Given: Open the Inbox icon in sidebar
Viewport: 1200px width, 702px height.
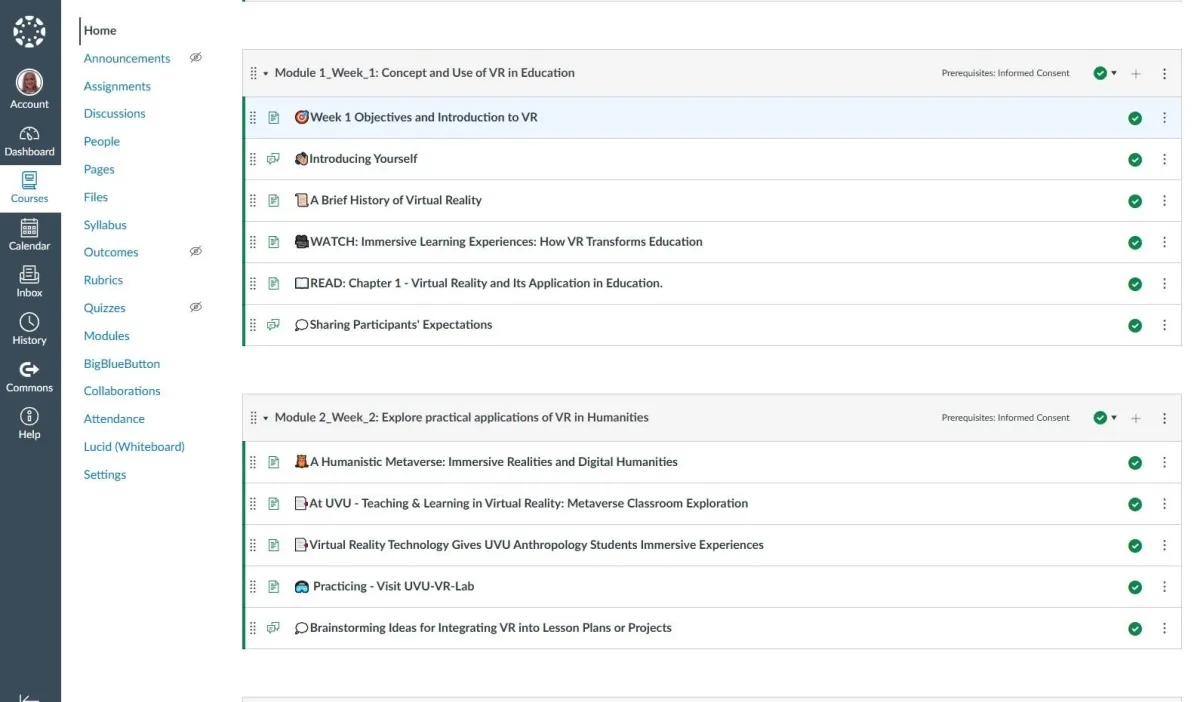Looking at the screenshot, I should pos(29,275).
